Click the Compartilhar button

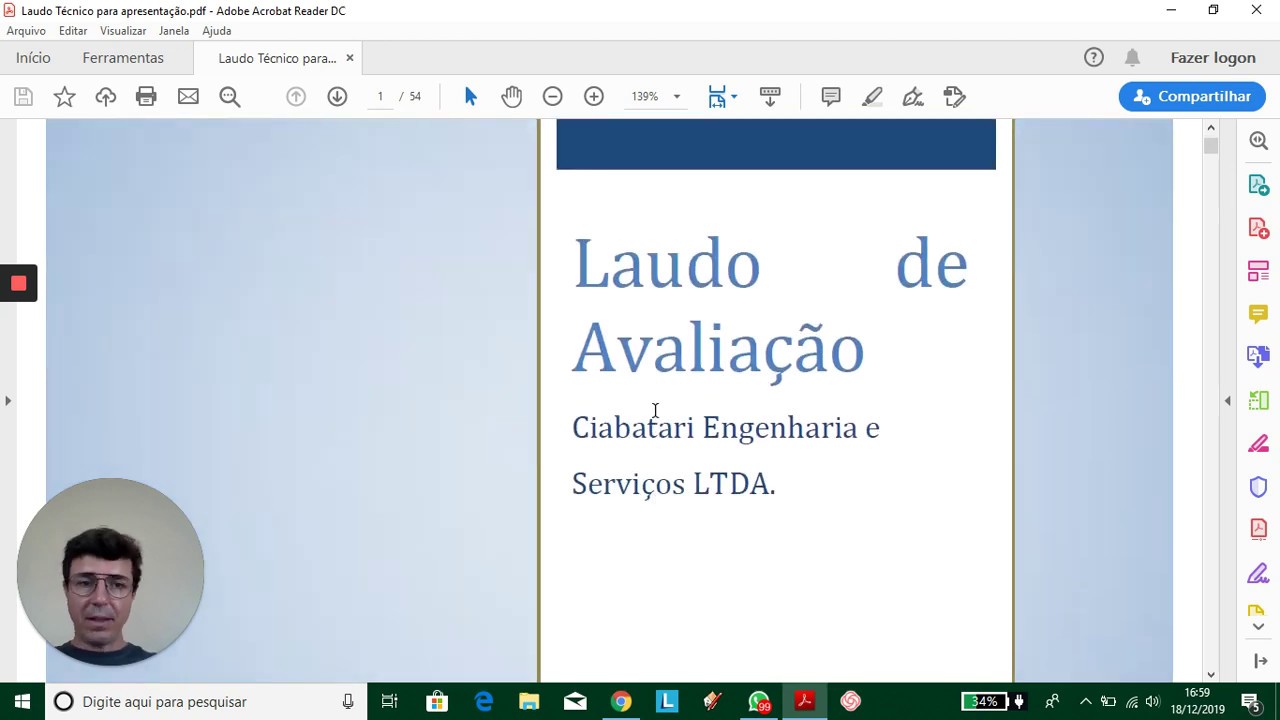click(1192, 97)
